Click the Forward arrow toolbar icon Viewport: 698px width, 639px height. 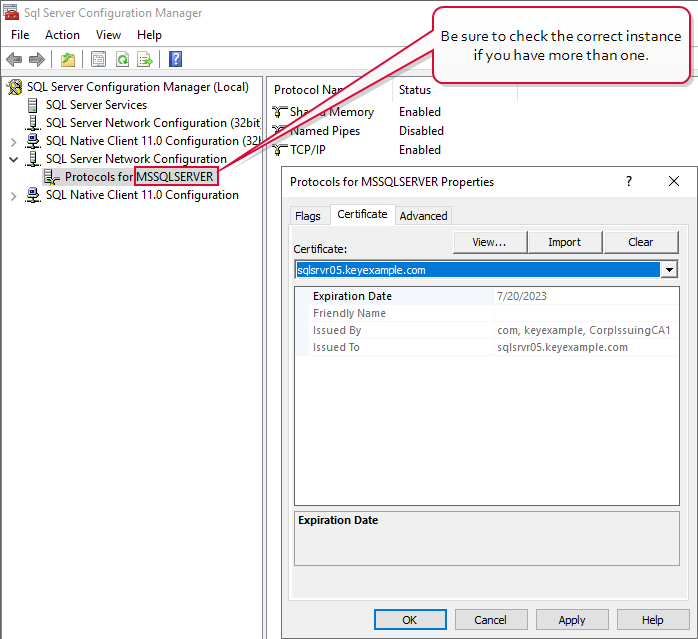pyautogui.click(x=37, y=59)
